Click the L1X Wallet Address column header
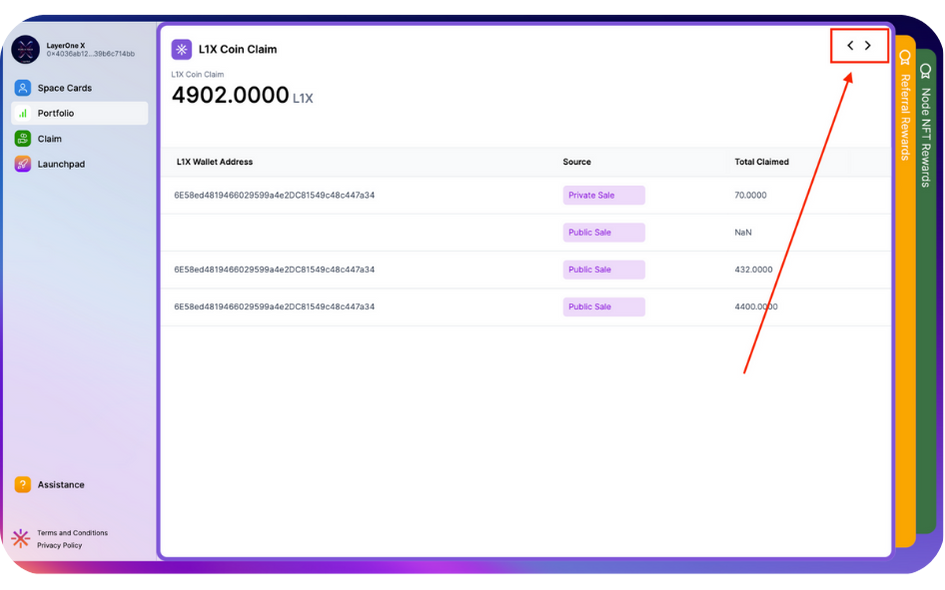The height and width of the screenshot is (590, 945). (215, 162)
